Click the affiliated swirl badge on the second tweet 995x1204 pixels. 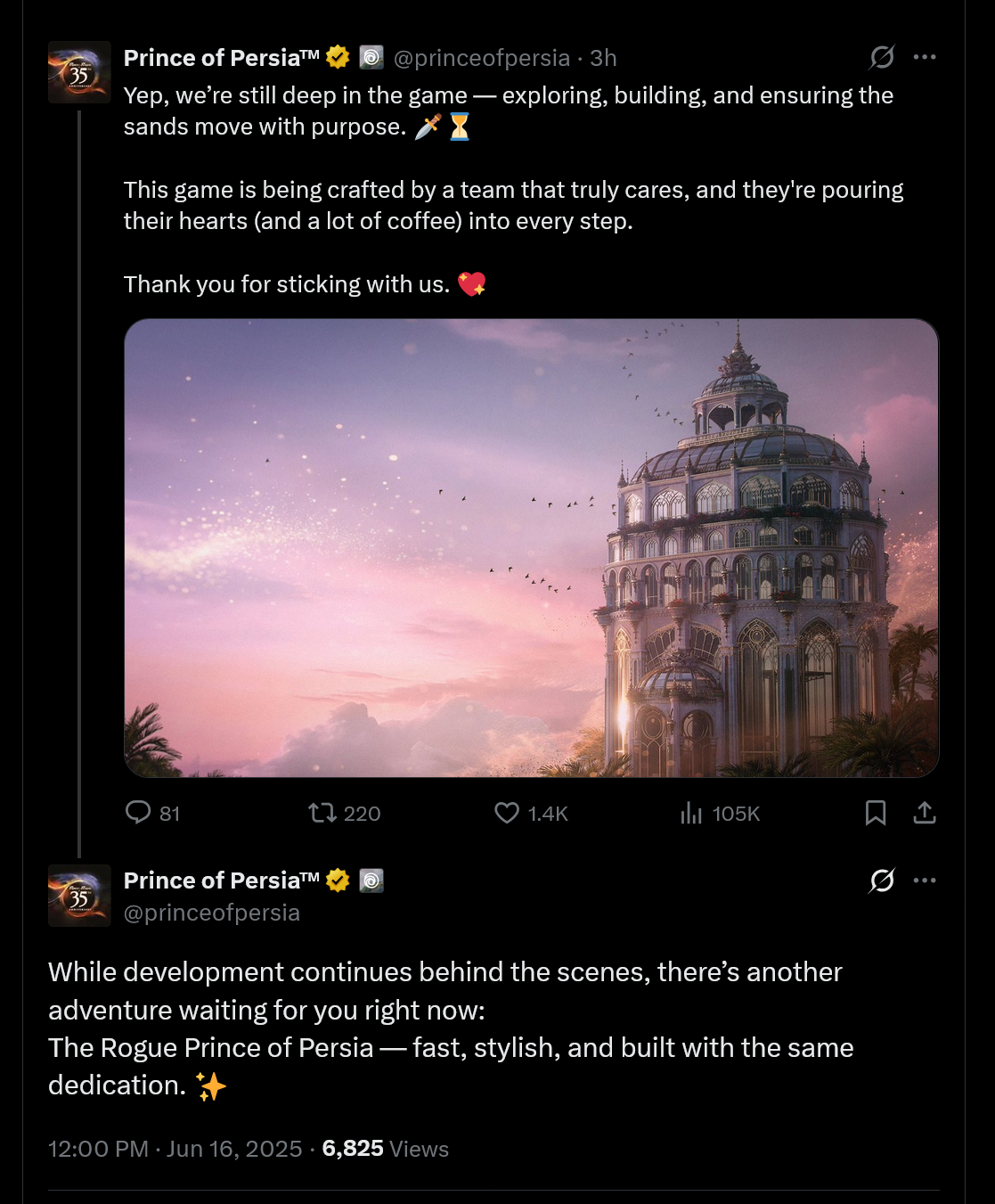[x=373, y=880]
